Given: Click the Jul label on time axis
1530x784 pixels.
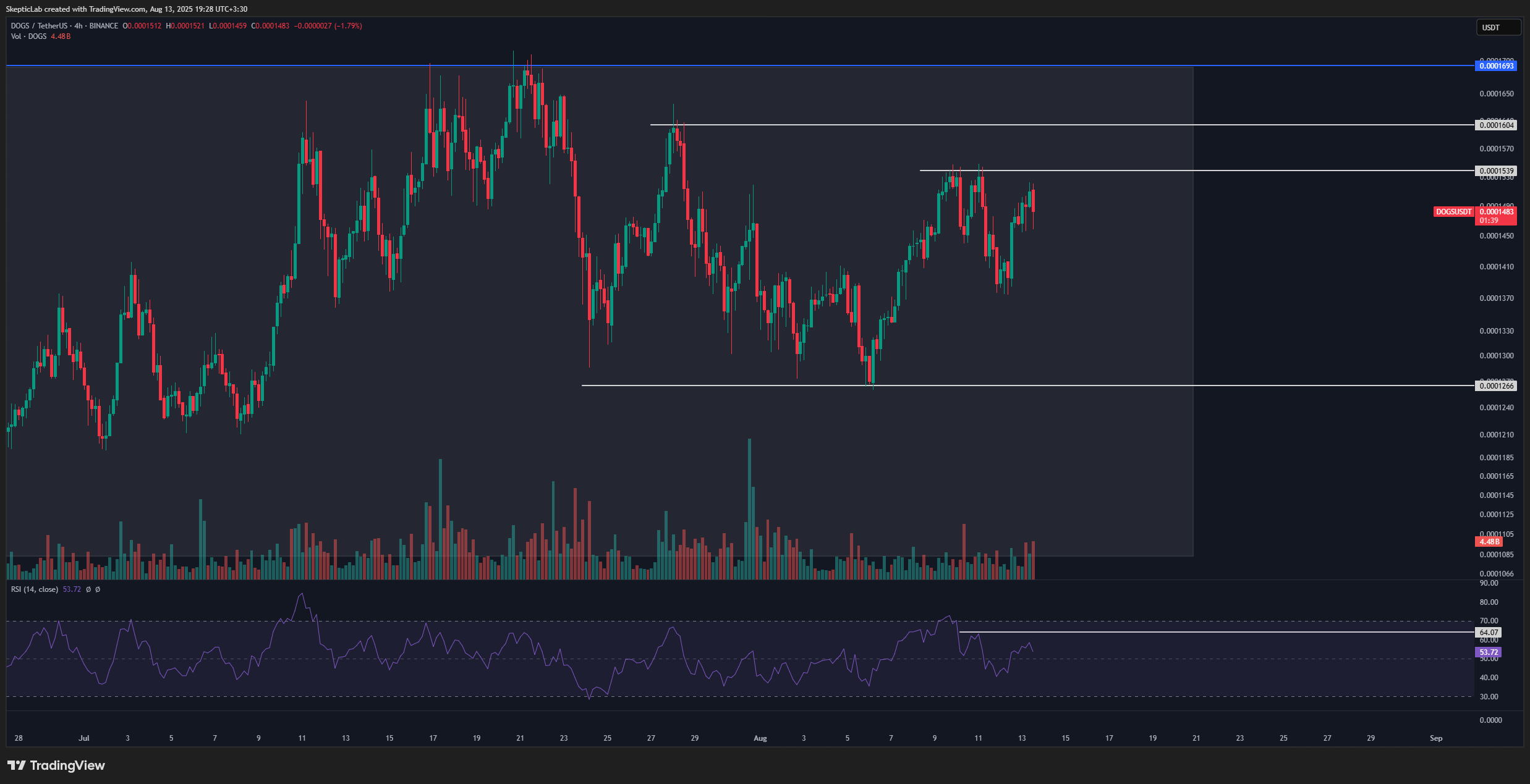Looking at the screenshot, I should [84, 738].
